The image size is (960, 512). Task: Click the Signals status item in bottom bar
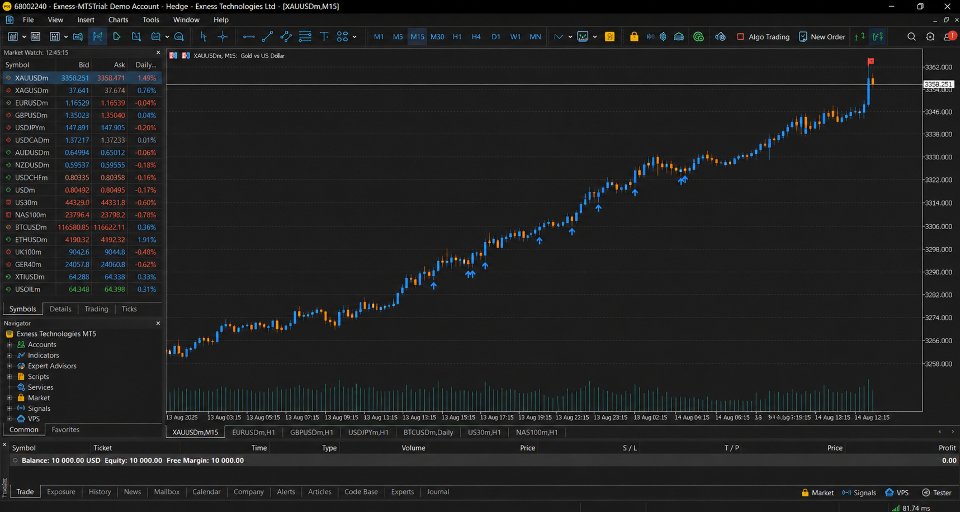[859, 492]
